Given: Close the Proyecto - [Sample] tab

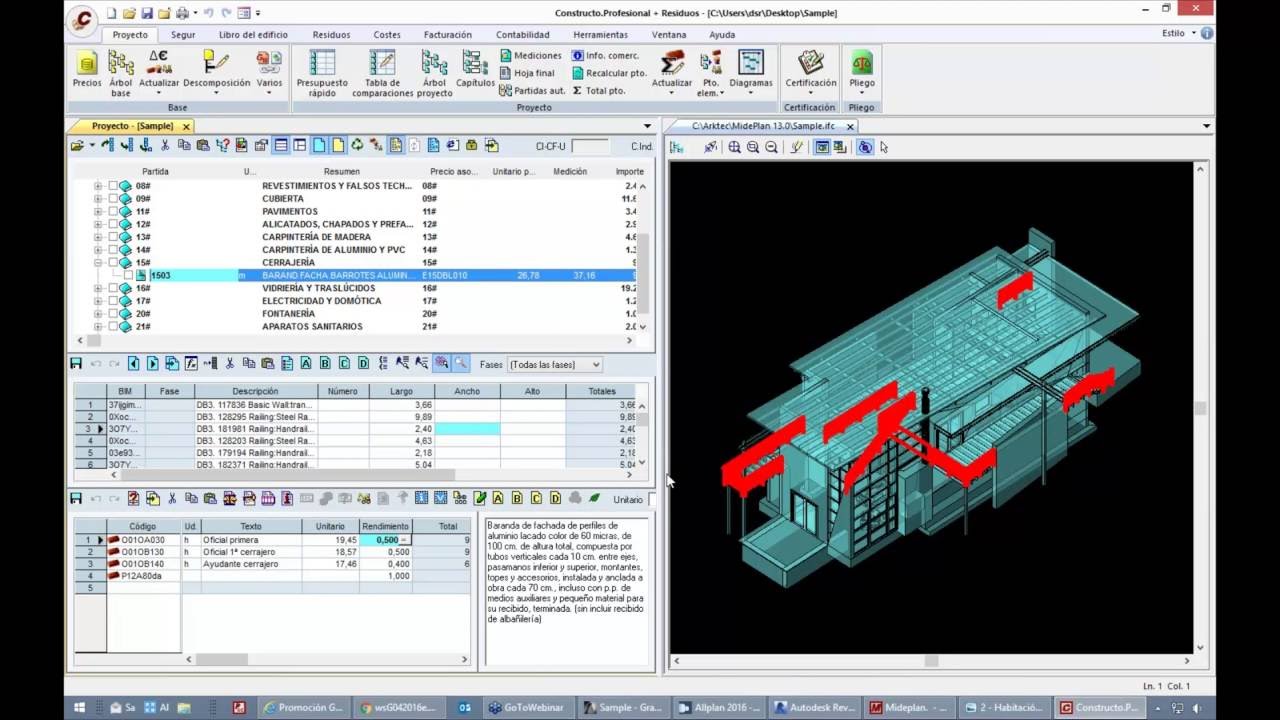Looking at the screenshot, I should point(186,126).
